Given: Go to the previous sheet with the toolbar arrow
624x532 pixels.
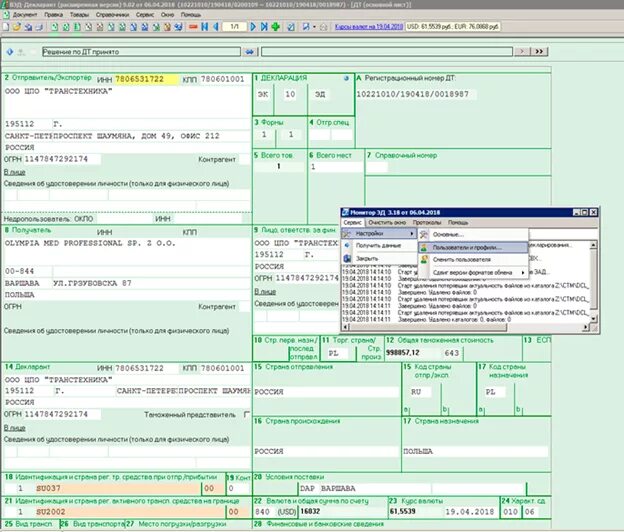Looking at the screenshot, I should (x=216, y=27).
